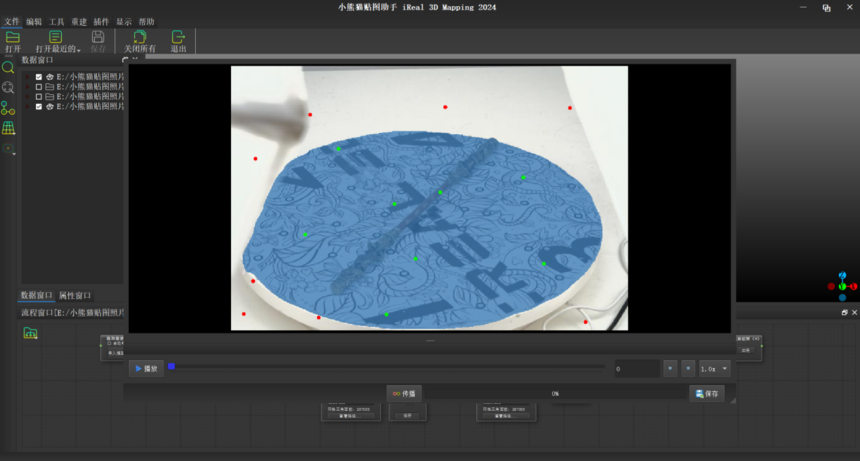Open the 工具 menu
The image size is (860, 461).
[56, 22]
